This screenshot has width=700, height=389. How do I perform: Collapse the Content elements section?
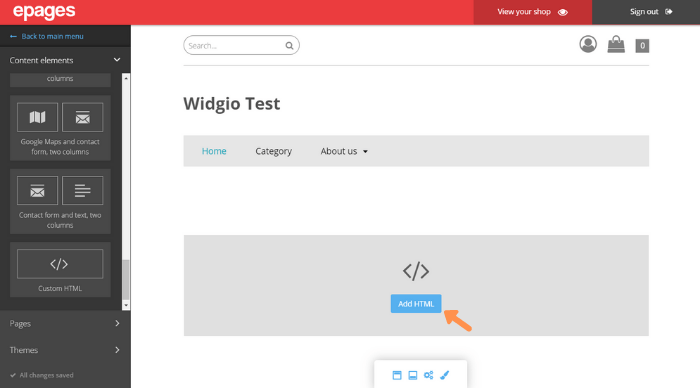click(x=65, y=60)
